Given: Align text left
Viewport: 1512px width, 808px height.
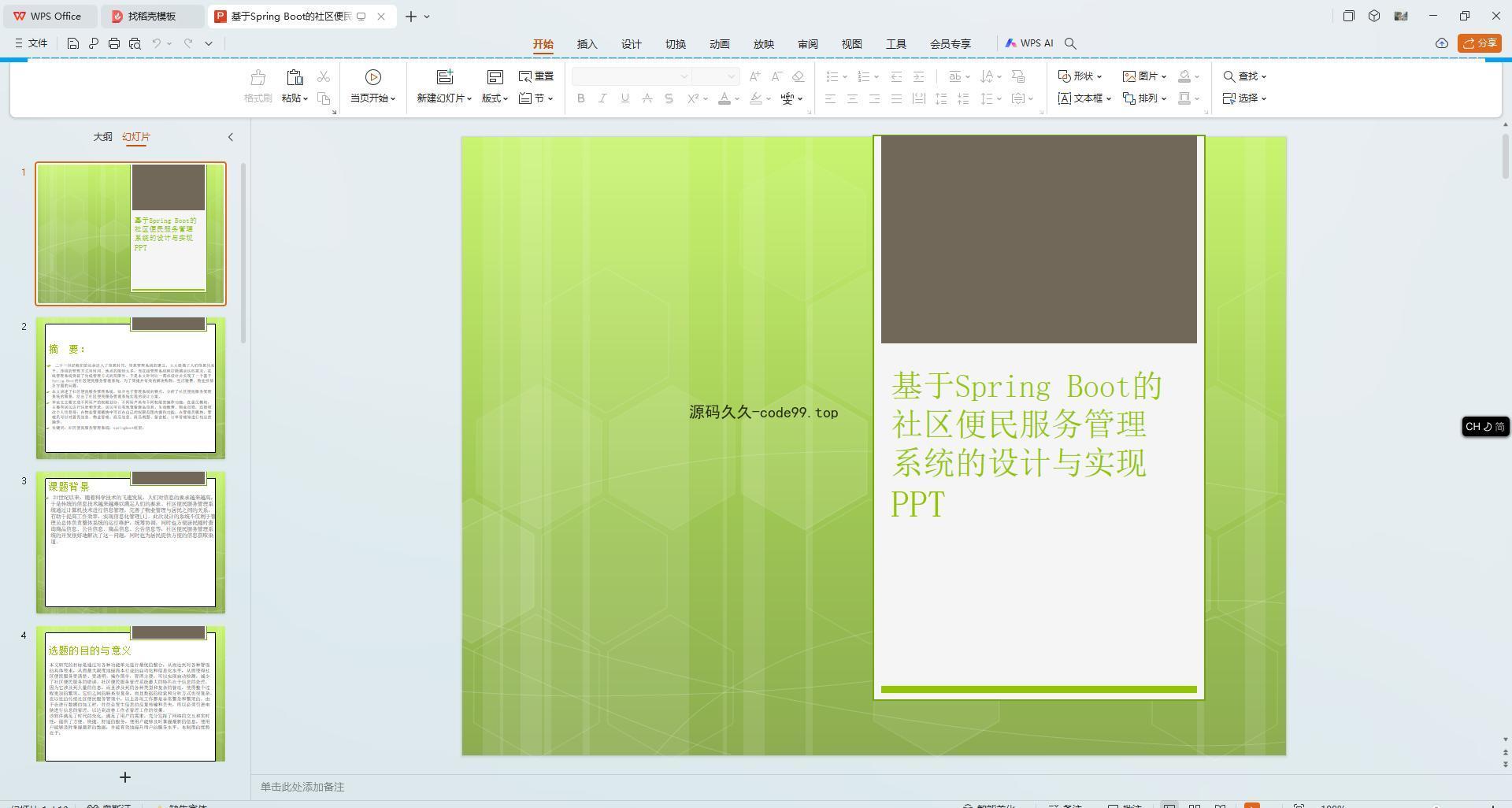Looking at the screenshot, I should [830, 98].
